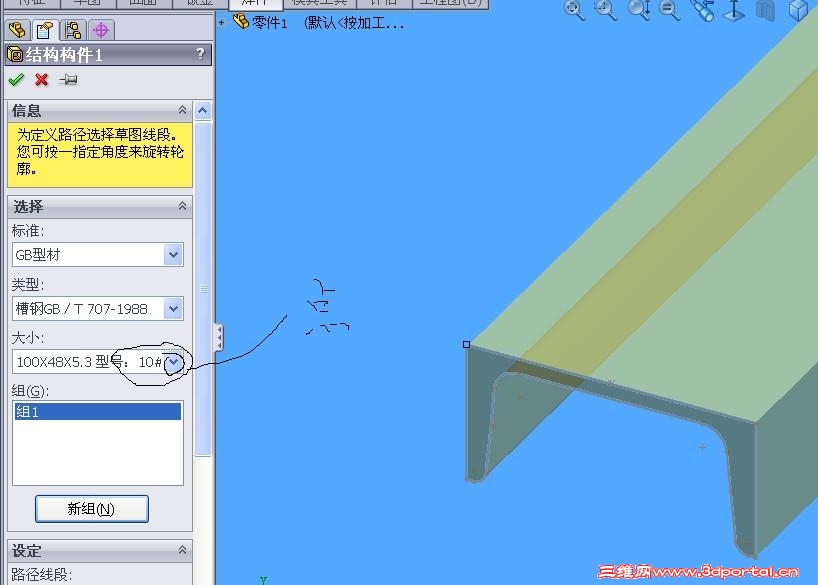Click the Section View icon

(765, 9)
